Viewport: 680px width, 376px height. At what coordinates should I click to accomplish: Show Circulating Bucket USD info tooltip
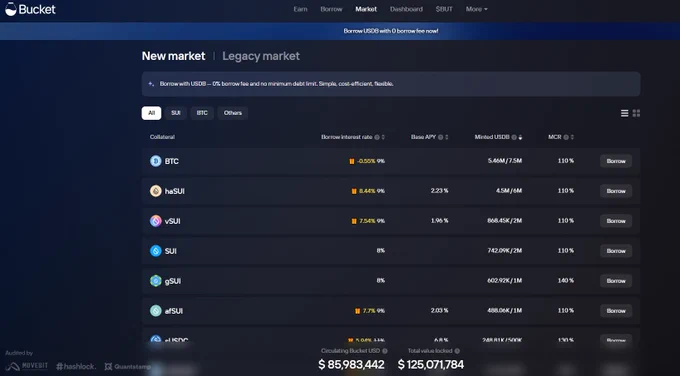[385, 351]
